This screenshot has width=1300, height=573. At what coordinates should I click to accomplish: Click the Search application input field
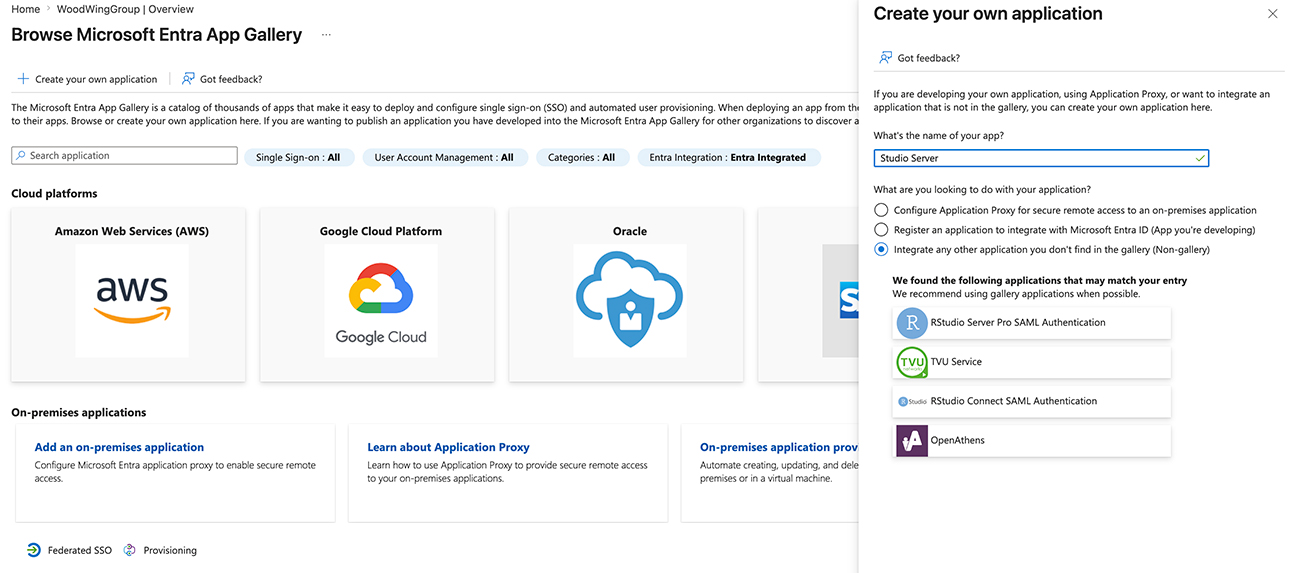point(125,156)
